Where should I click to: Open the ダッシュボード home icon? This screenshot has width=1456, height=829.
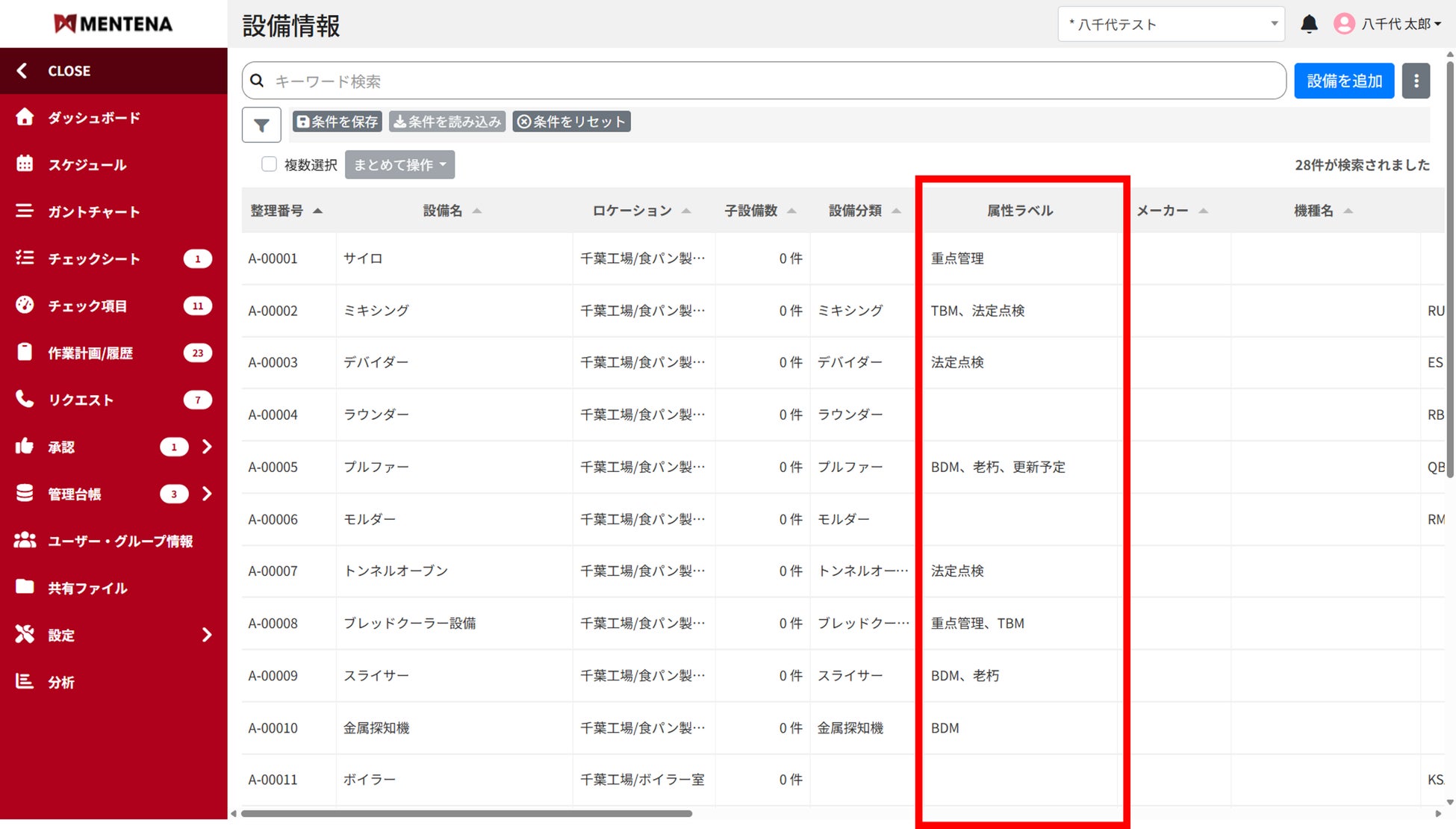[x=25, y=117]
